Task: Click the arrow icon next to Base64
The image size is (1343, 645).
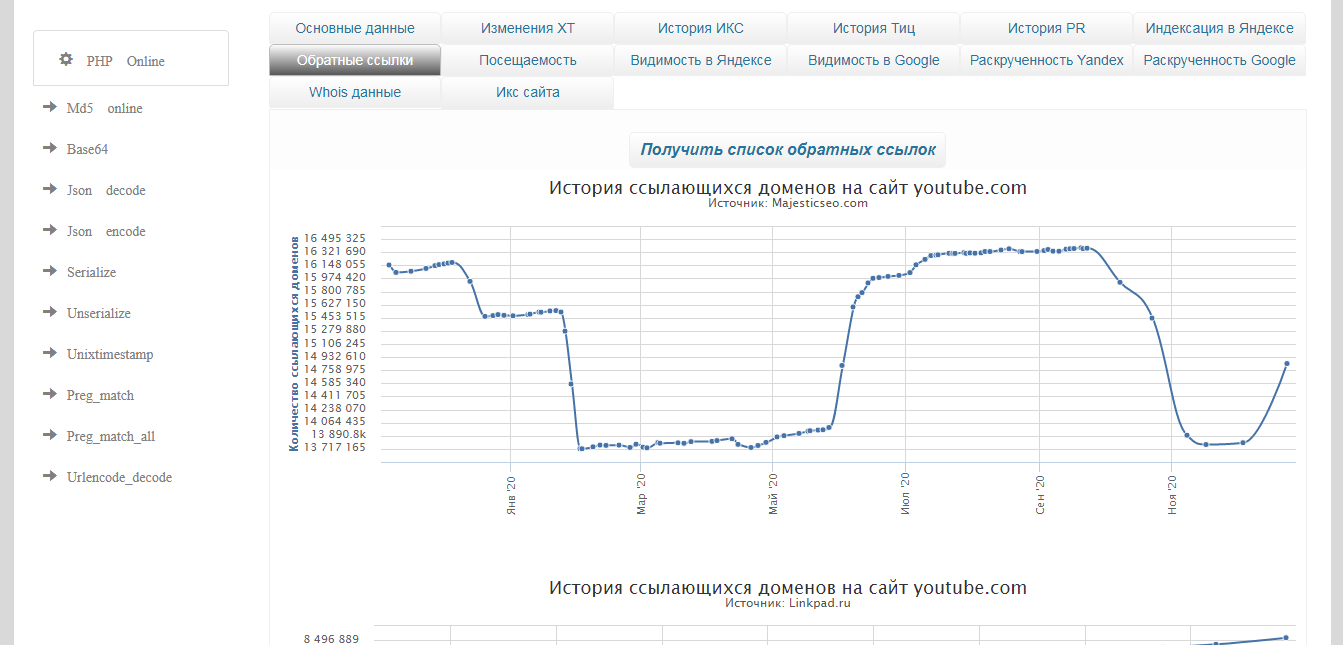Action: pos(49,148)
